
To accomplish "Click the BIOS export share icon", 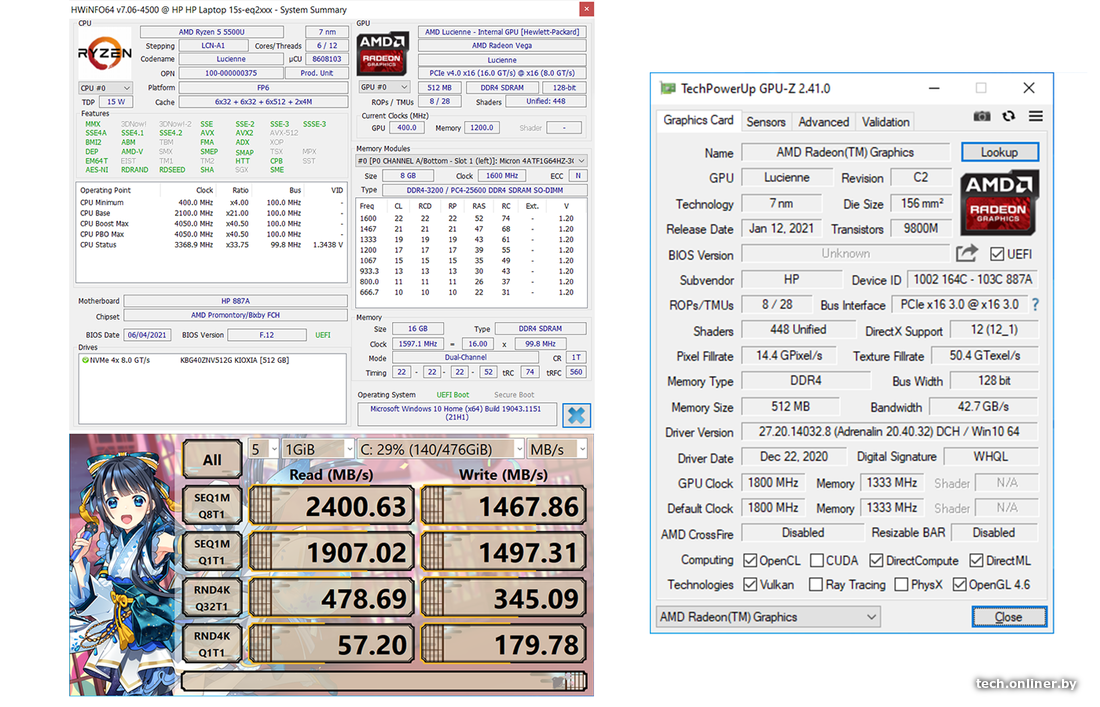I will (967, 254).
